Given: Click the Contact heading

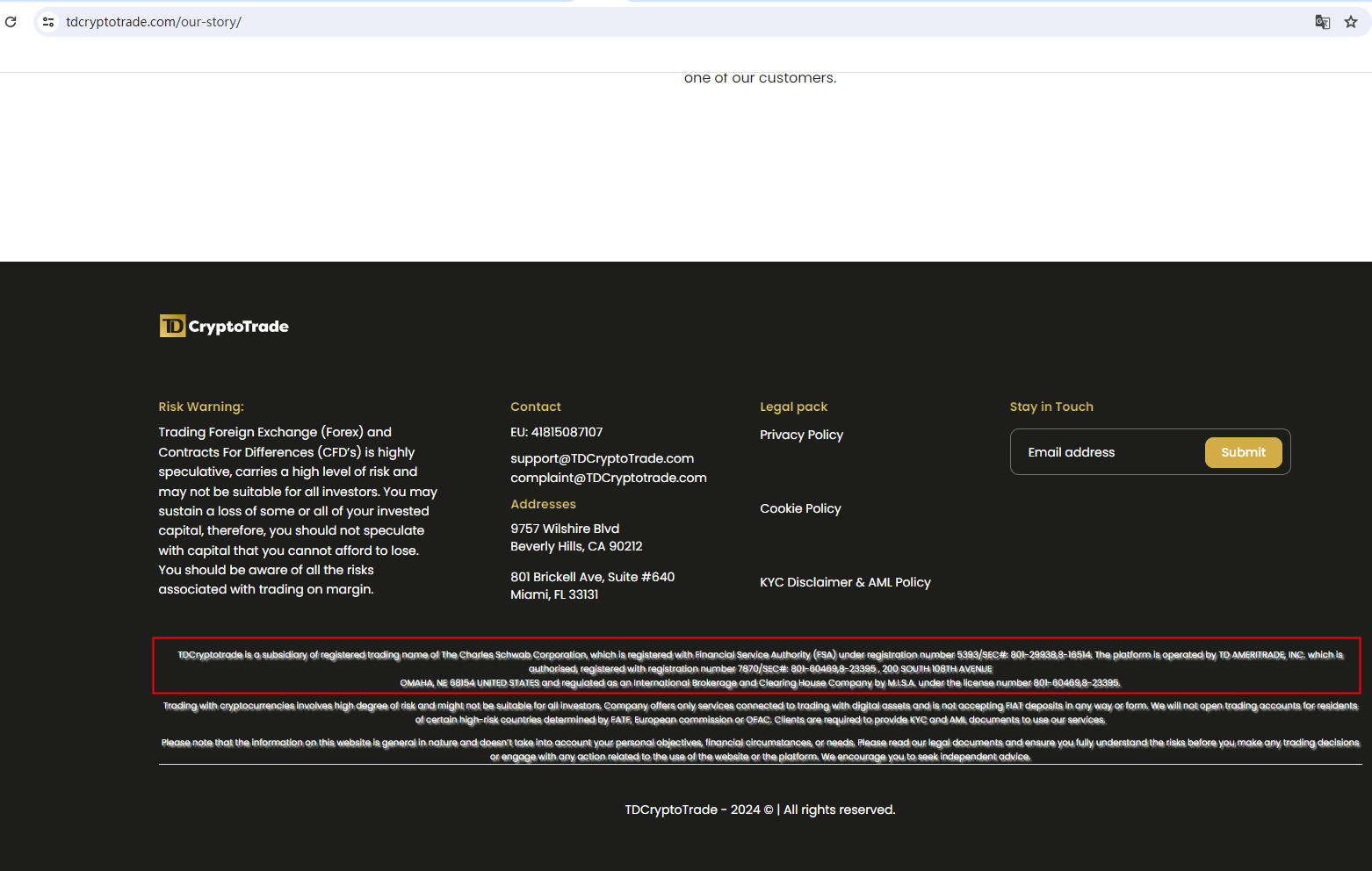Looking at the screenshot, I should (x=536, y=407).
